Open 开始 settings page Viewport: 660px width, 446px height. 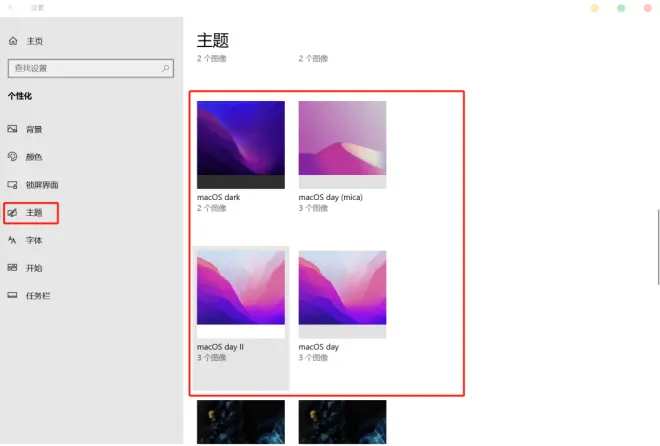click(34, 268)
